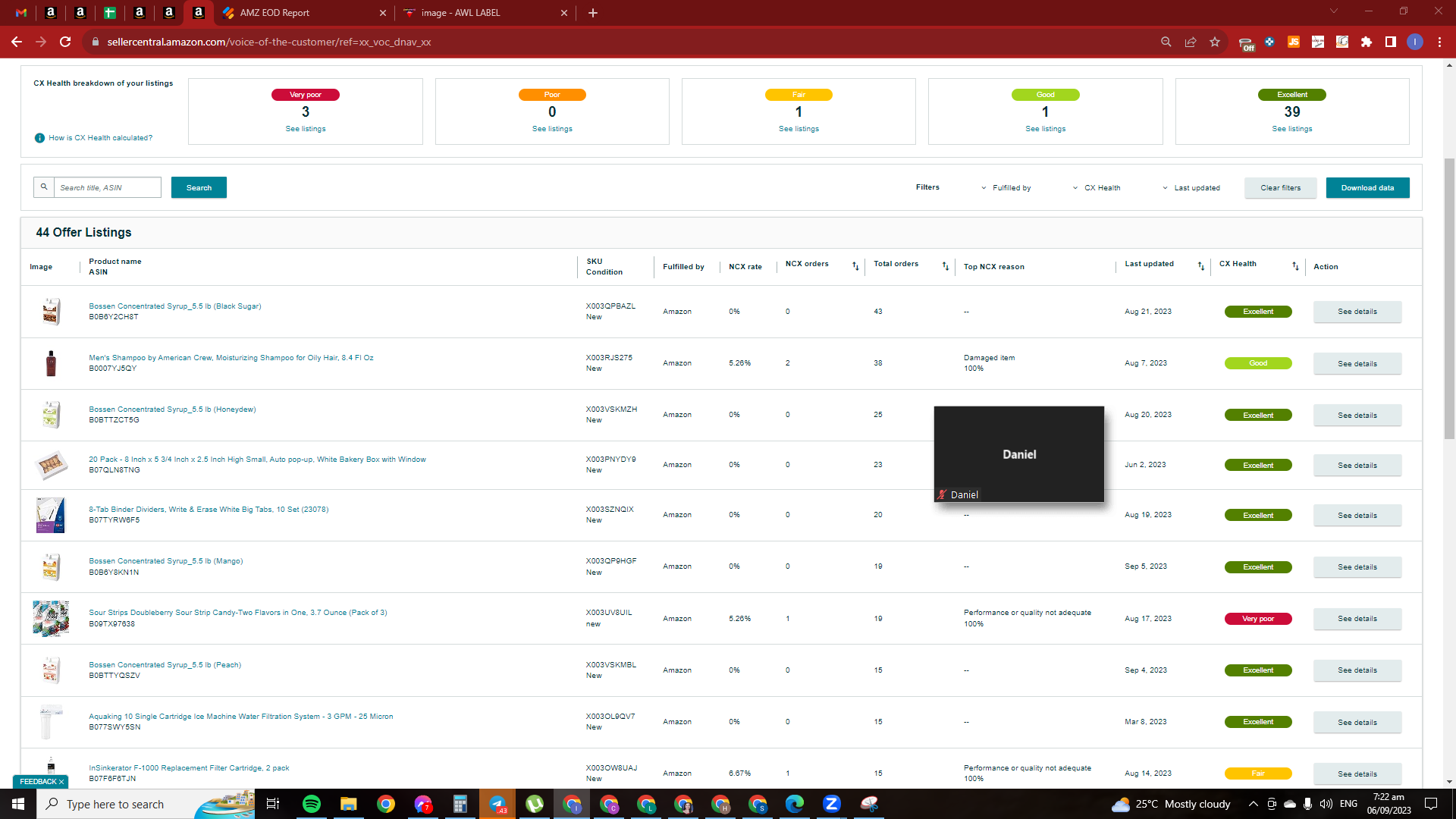Sort by NCX orders column
1456x819 pixels.
855,266
